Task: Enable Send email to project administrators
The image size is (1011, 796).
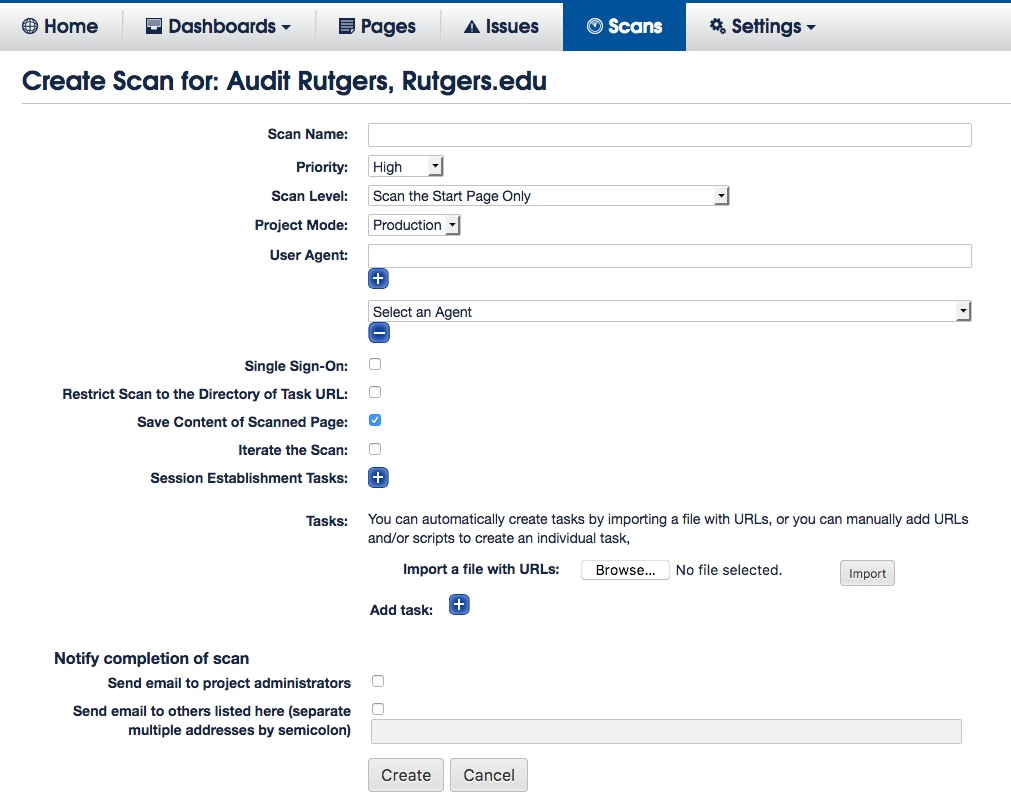Action: (x=378, y=682)
